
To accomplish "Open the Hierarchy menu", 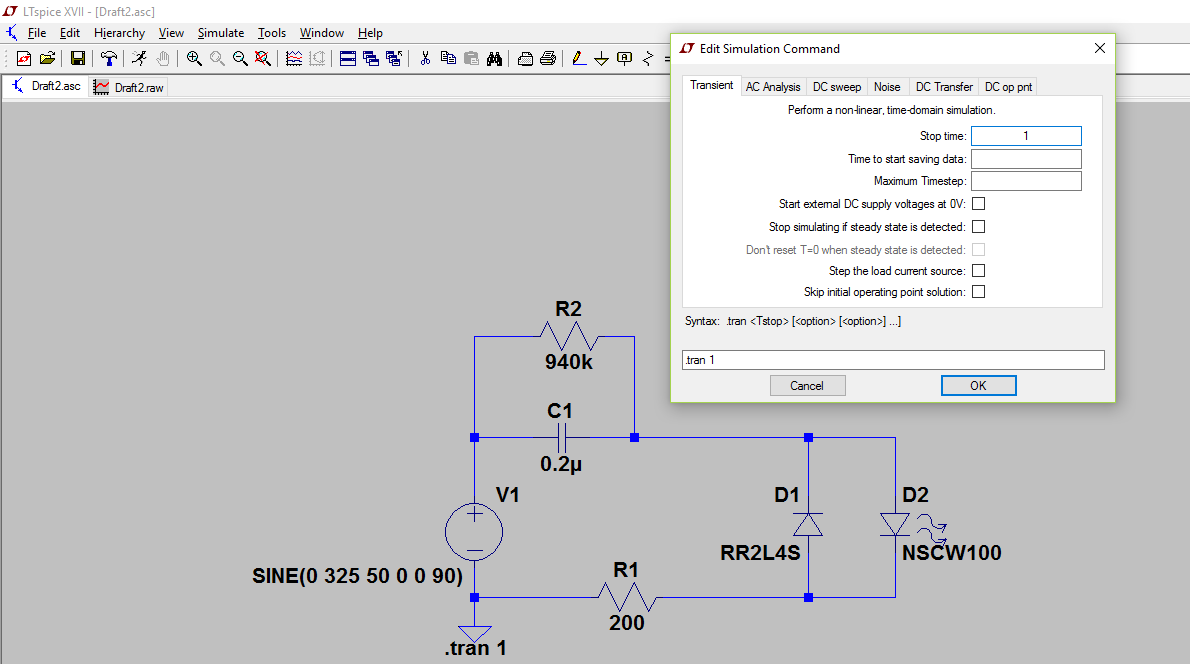I will coord(119,33).
